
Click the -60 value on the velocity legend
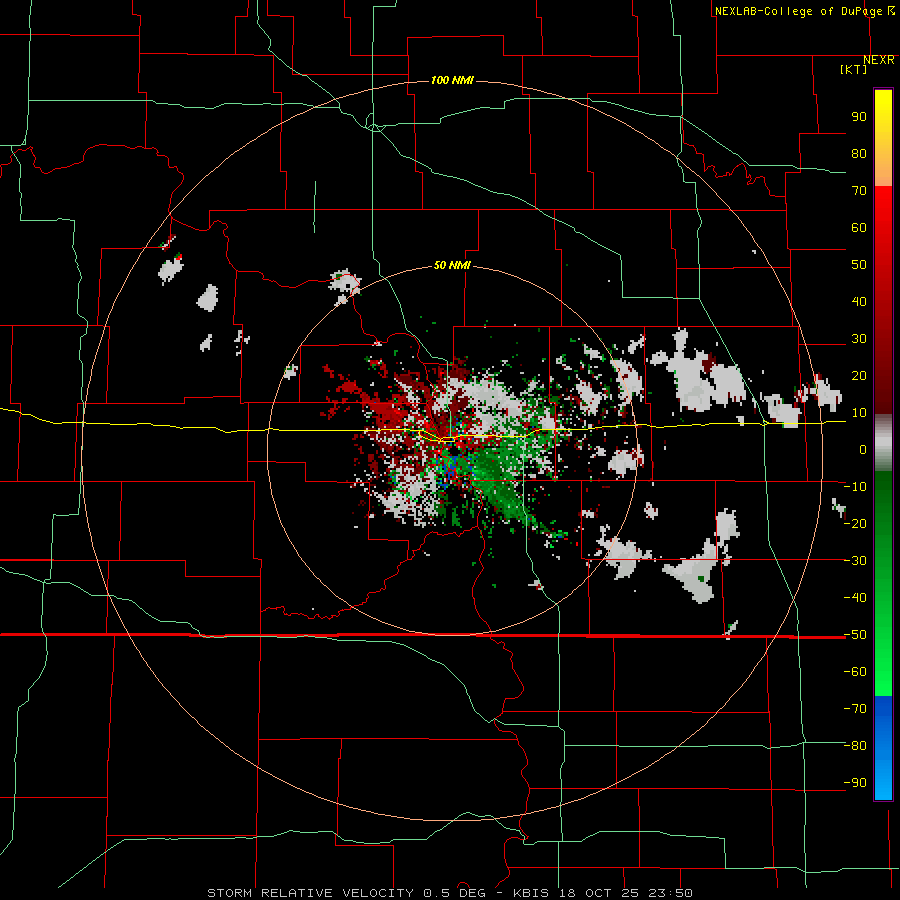point(855,672)
